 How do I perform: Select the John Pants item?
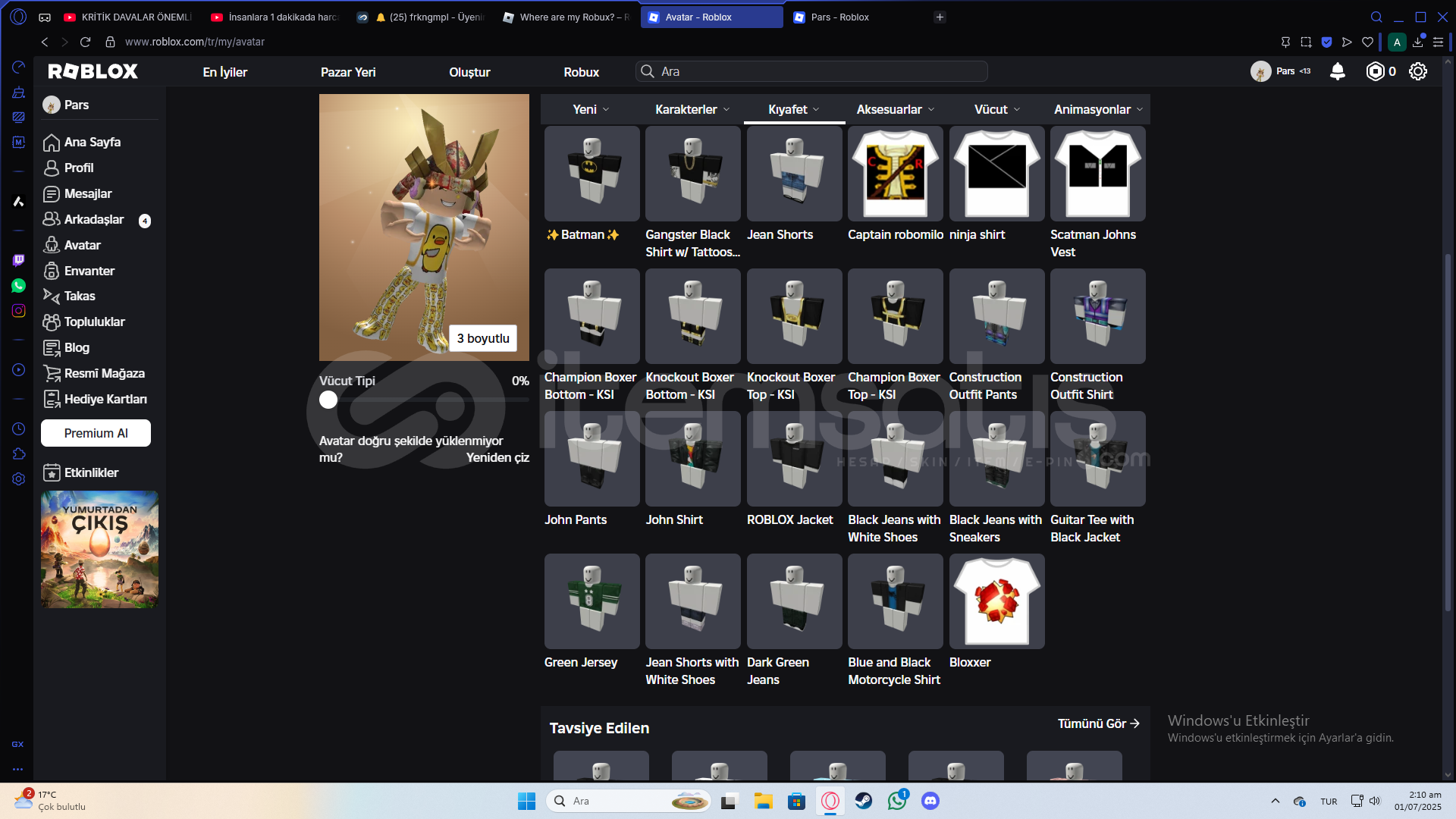click(x=591, y=459)
